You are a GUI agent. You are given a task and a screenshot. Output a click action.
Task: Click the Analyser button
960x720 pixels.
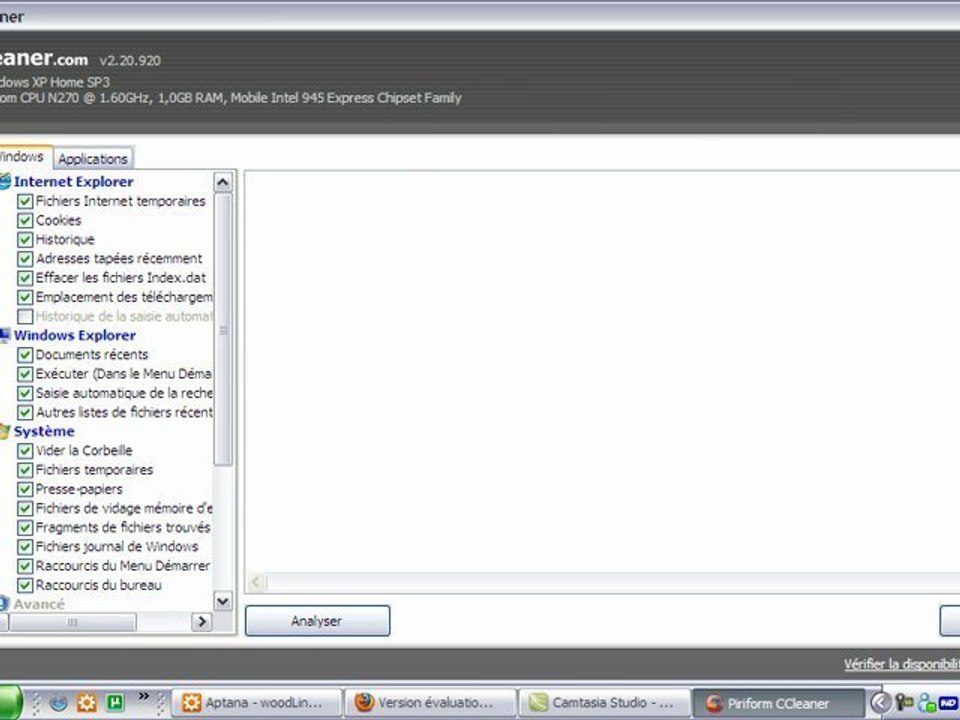317,621
